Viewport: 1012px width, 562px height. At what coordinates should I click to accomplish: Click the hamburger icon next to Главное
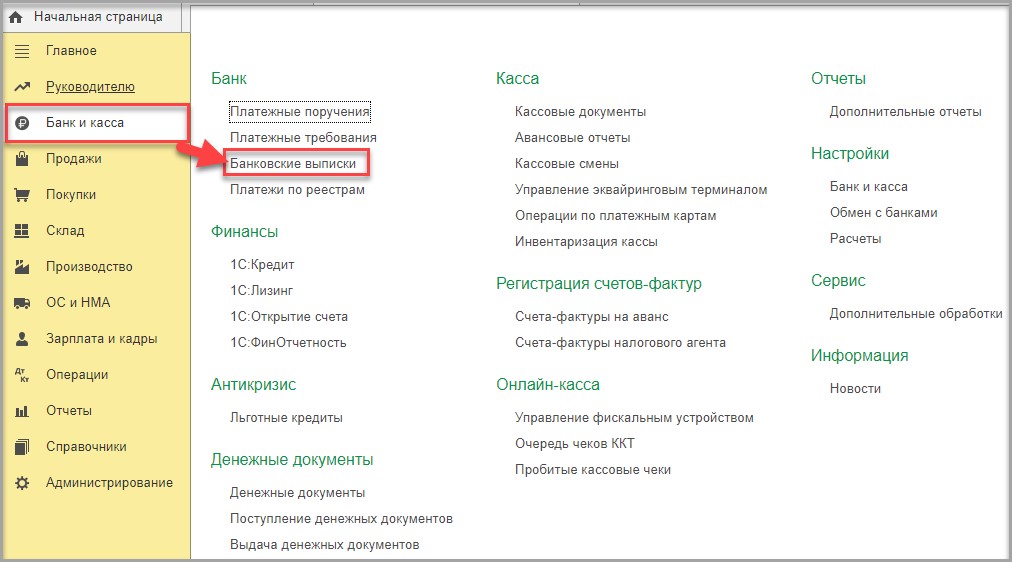tap(22, 51)
